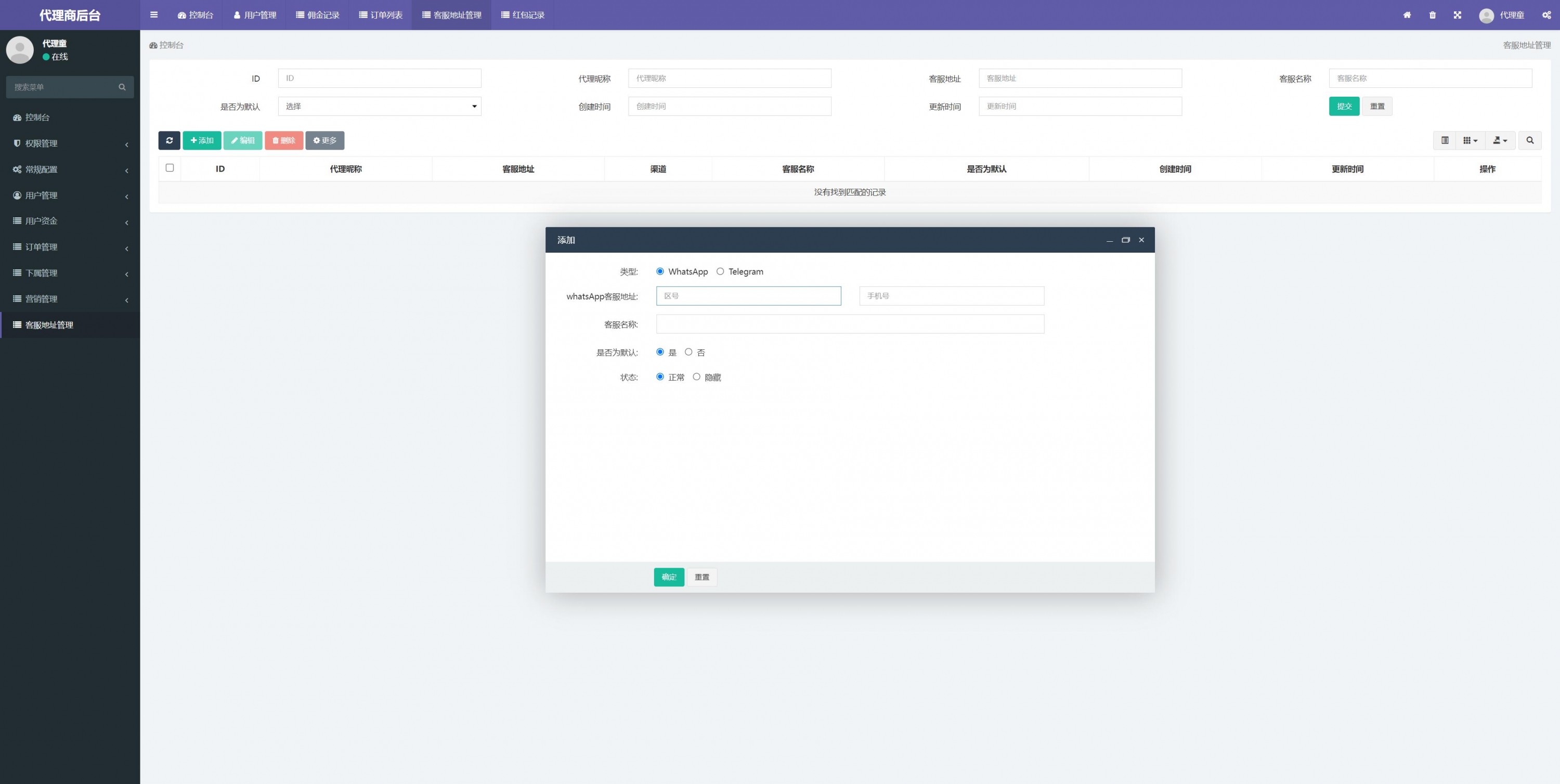This screenshot has width=1560, height=784.
Task: Open the 佣金记录 top tab
Action: pos(317,15)
